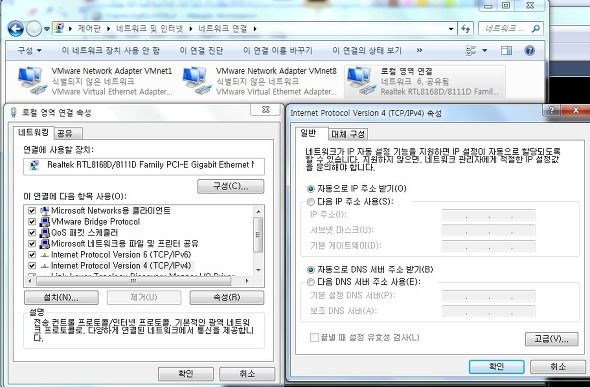Select VMware Network Adapter VMnet1 icon
Image resolution: width=590 pixels, height=387 pixels.
[32, 80]
